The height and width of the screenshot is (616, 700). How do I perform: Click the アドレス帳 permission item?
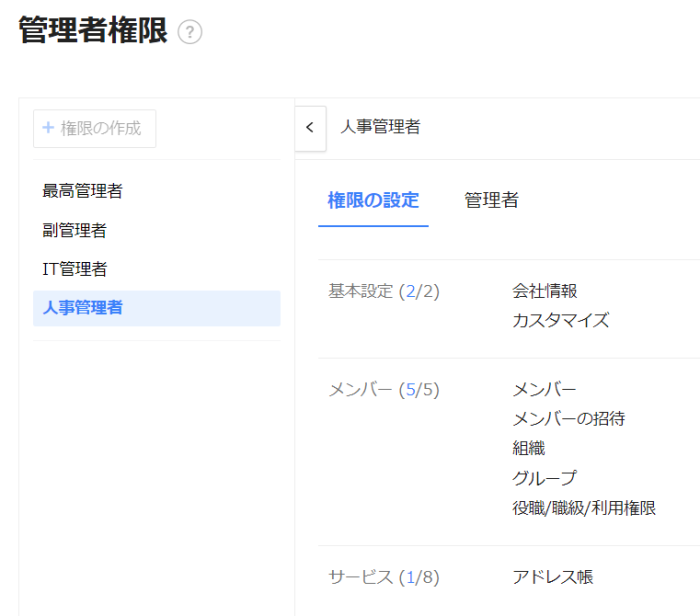pos(553,577)
